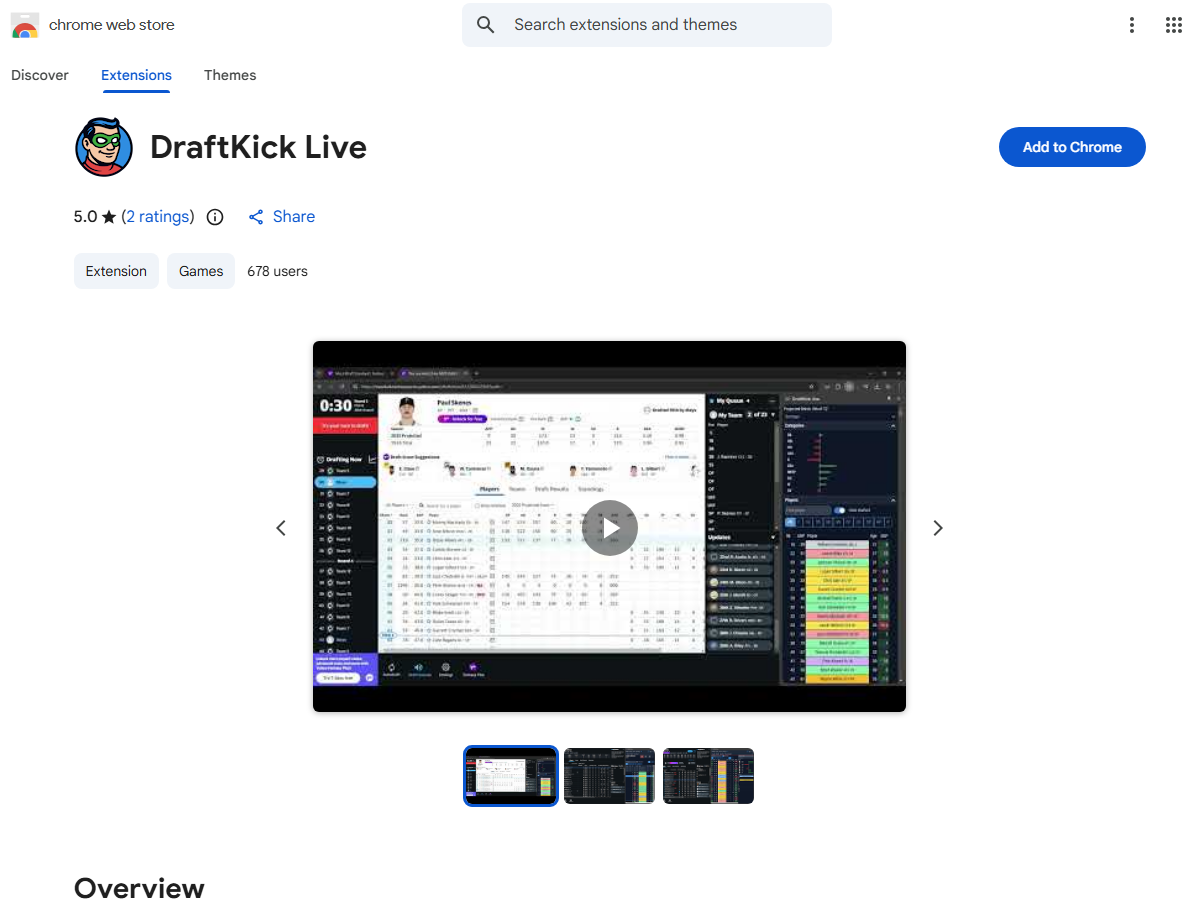Image resolution: width=1197 pixels, height=916 pixels.
Task: Click the Extension category chip
Action: [116, 271]
